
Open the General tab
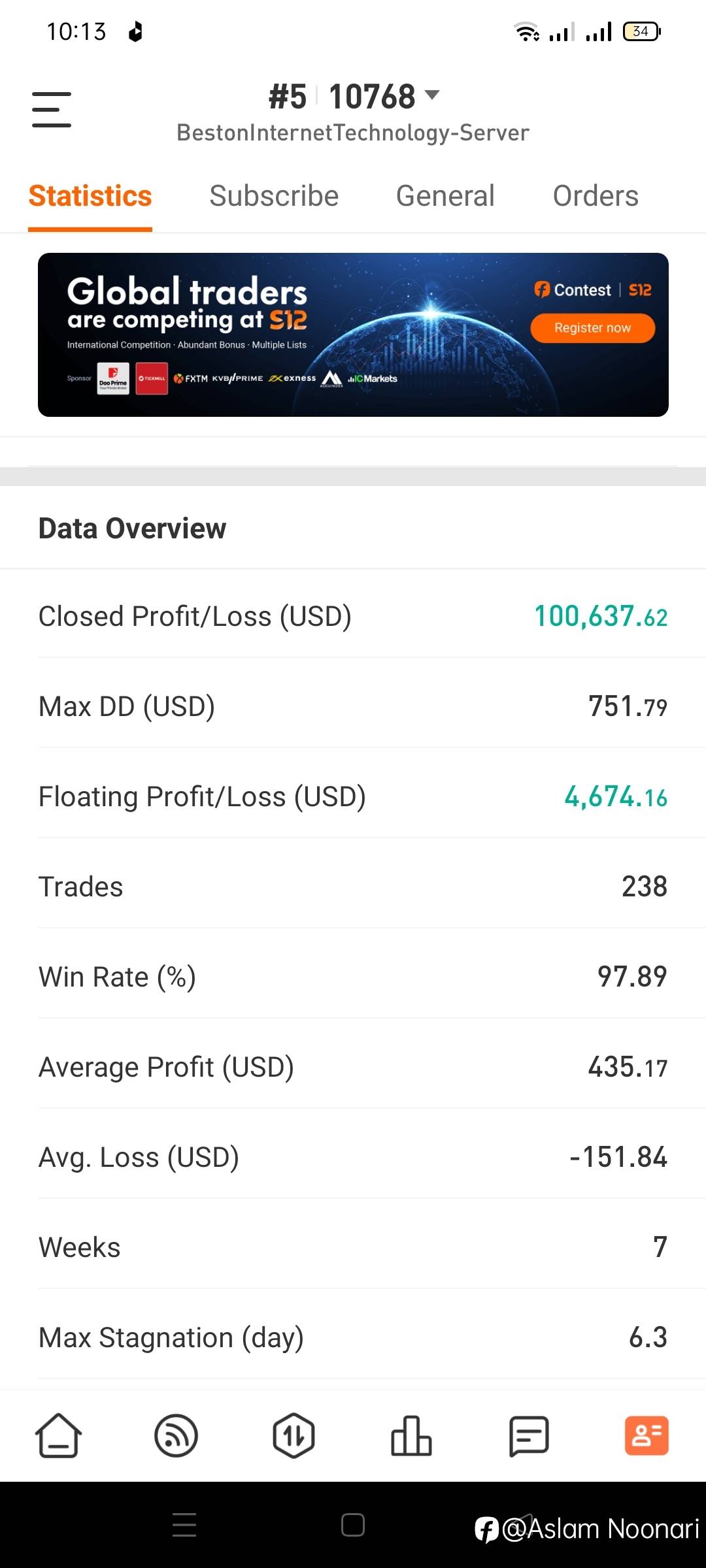(445, 196)
